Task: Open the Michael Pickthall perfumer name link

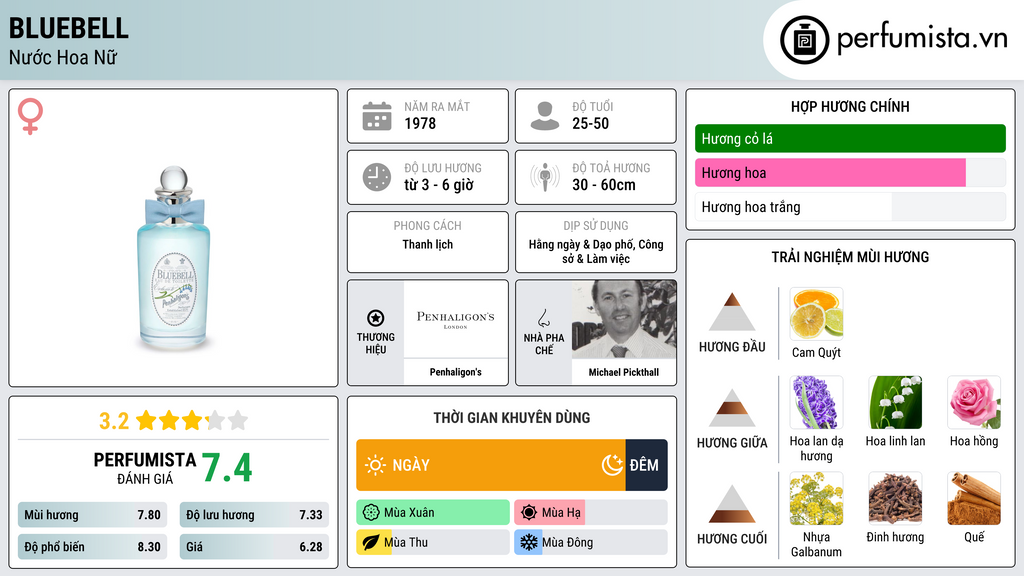Action: click(x=624, y=372)
